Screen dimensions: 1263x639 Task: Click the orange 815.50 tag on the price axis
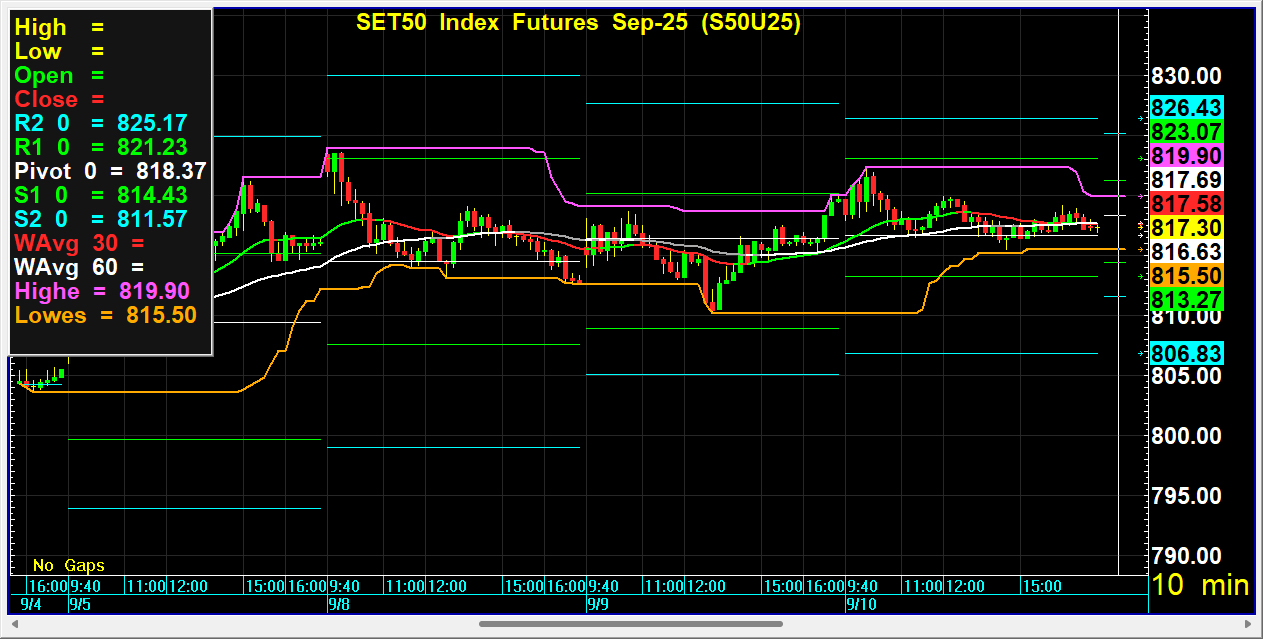[1187, 276]
